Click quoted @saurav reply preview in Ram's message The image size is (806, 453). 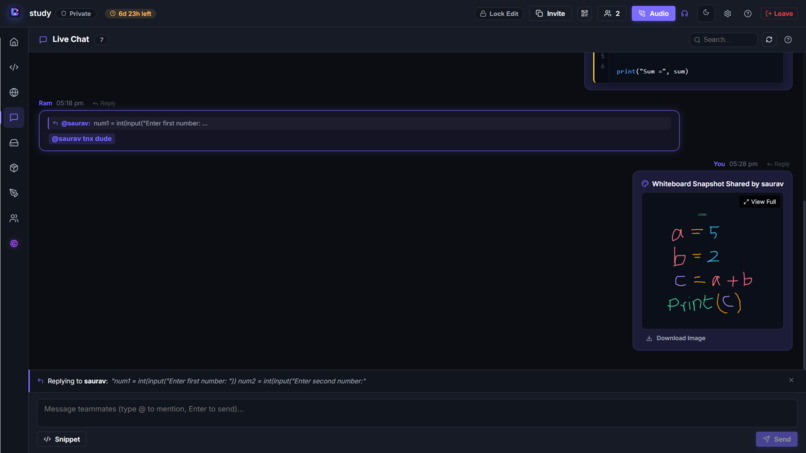click(x=359, y=123)
